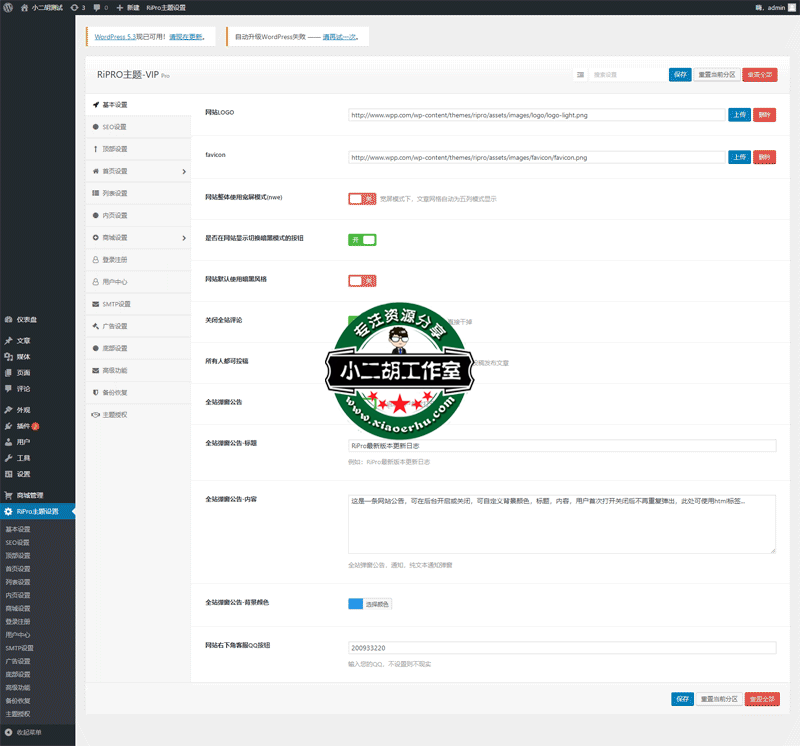Switch to the SMTP设置 tab

pyautogui.click(x=116, y=304)
